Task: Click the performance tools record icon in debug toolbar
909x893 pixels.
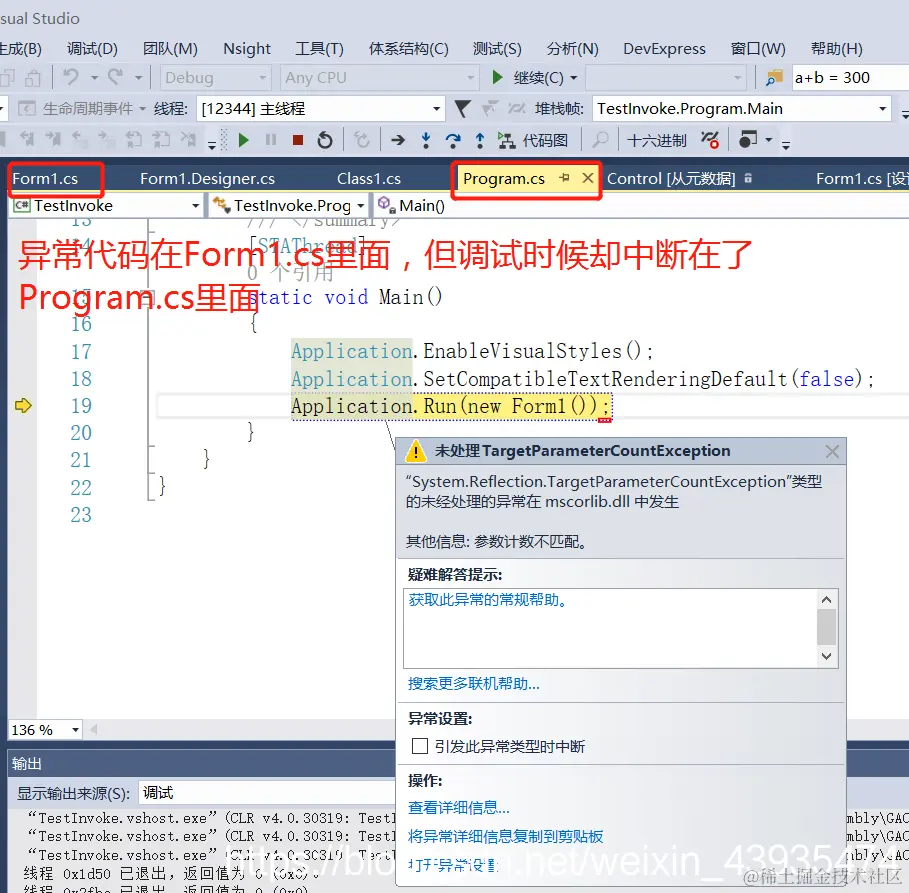Action: [x=748, y=140]
